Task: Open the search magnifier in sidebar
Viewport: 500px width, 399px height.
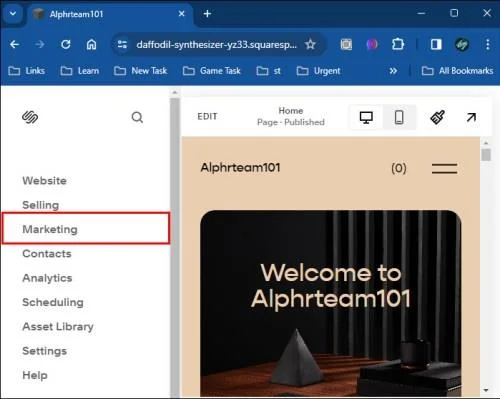Action: click(x=137, y=117)
